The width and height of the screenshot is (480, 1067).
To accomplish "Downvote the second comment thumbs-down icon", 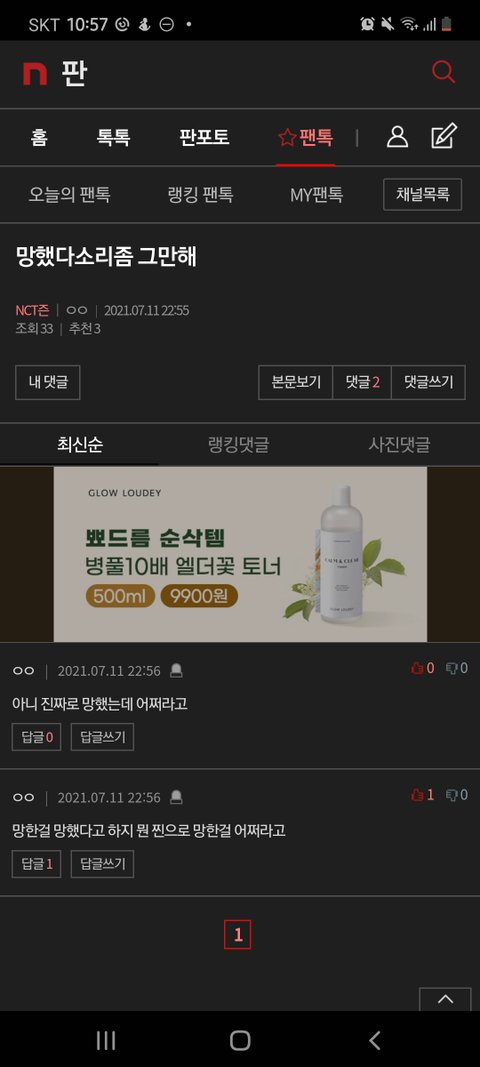I will pyautogui.click(x=451, y=795).
